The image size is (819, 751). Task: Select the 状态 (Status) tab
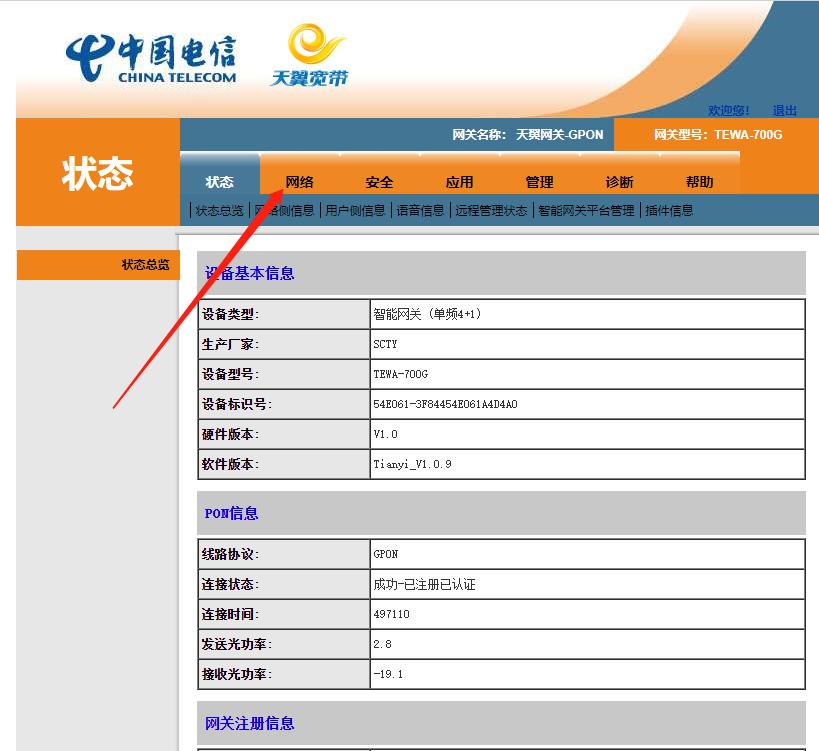pyautogui.click(x=220, y=181)
